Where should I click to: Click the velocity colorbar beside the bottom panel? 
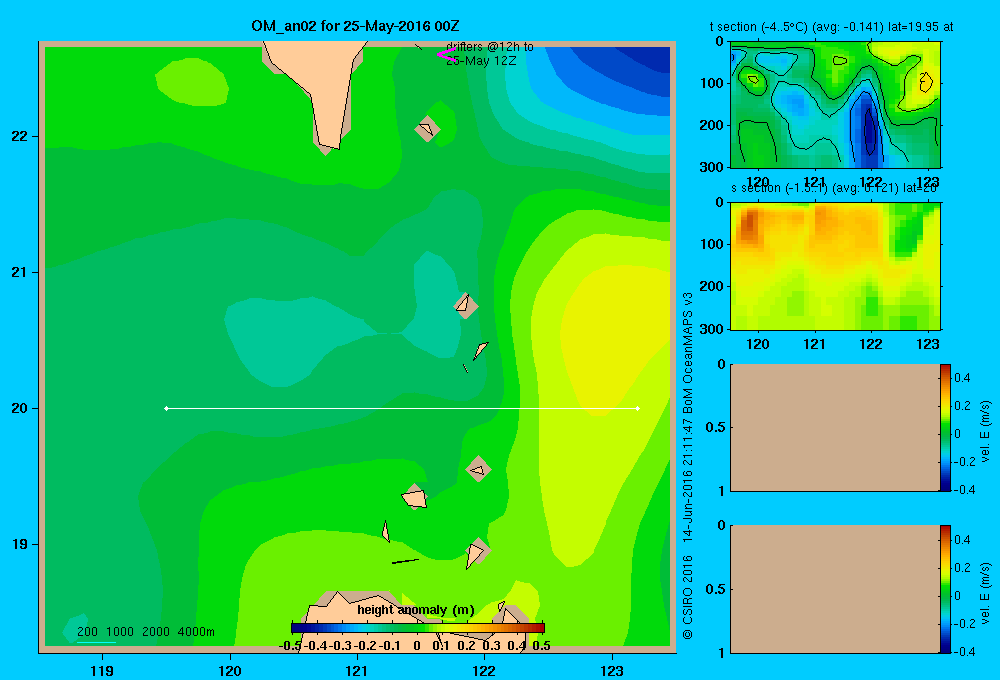click(x=945, y=589)
